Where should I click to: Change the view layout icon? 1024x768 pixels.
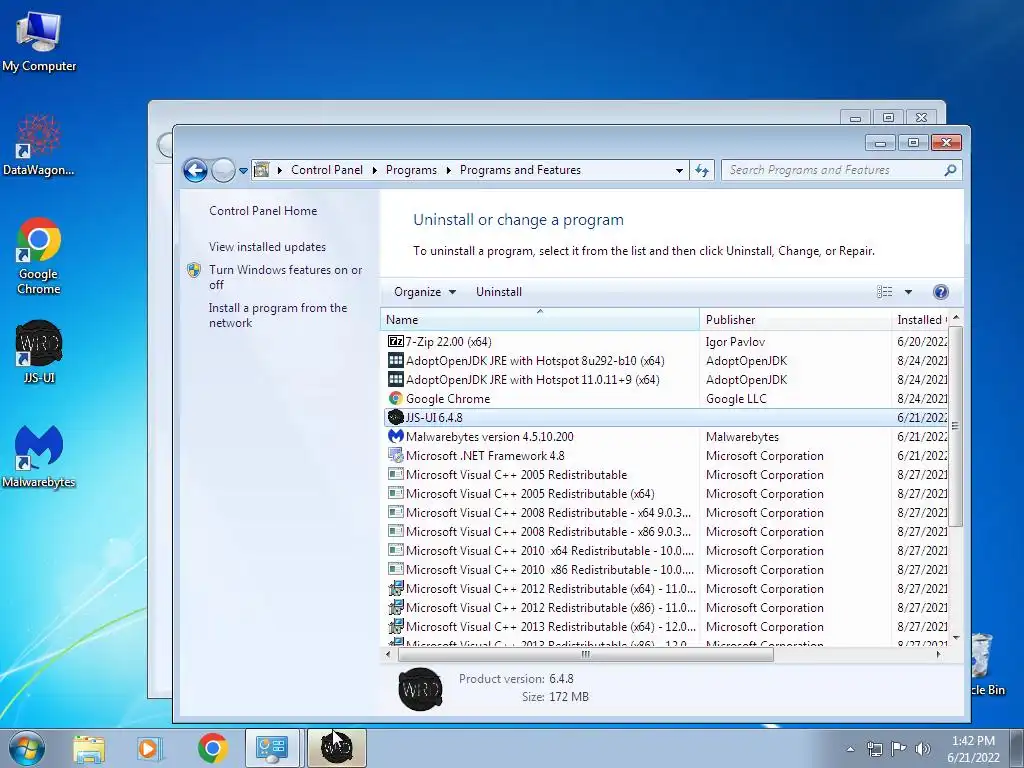[x=884, y=292]
